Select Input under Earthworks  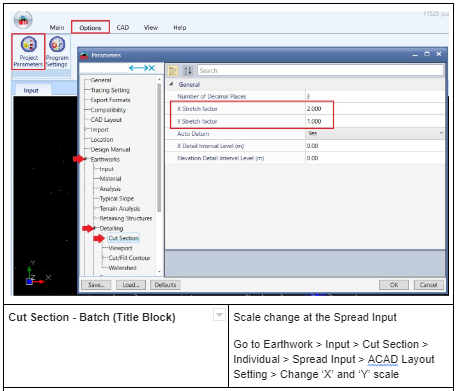coord(106,169)
